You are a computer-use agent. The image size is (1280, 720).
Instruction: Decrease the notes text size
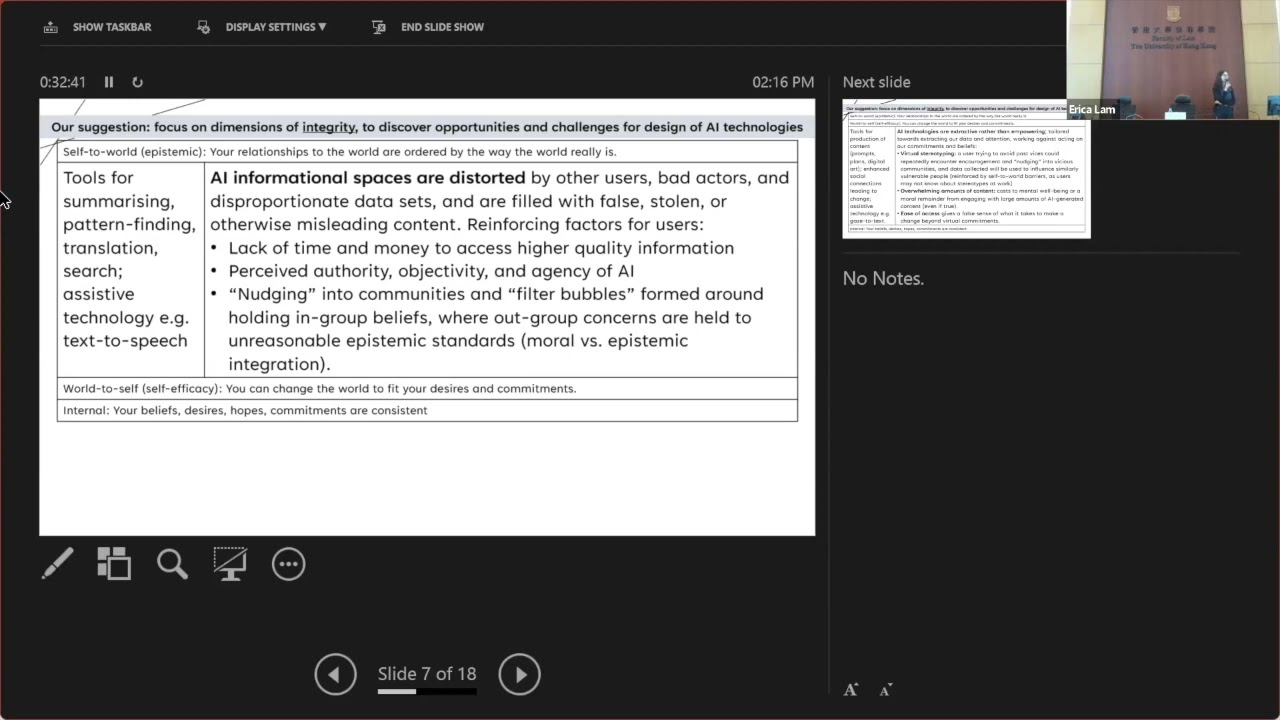[x=885, y=690]
